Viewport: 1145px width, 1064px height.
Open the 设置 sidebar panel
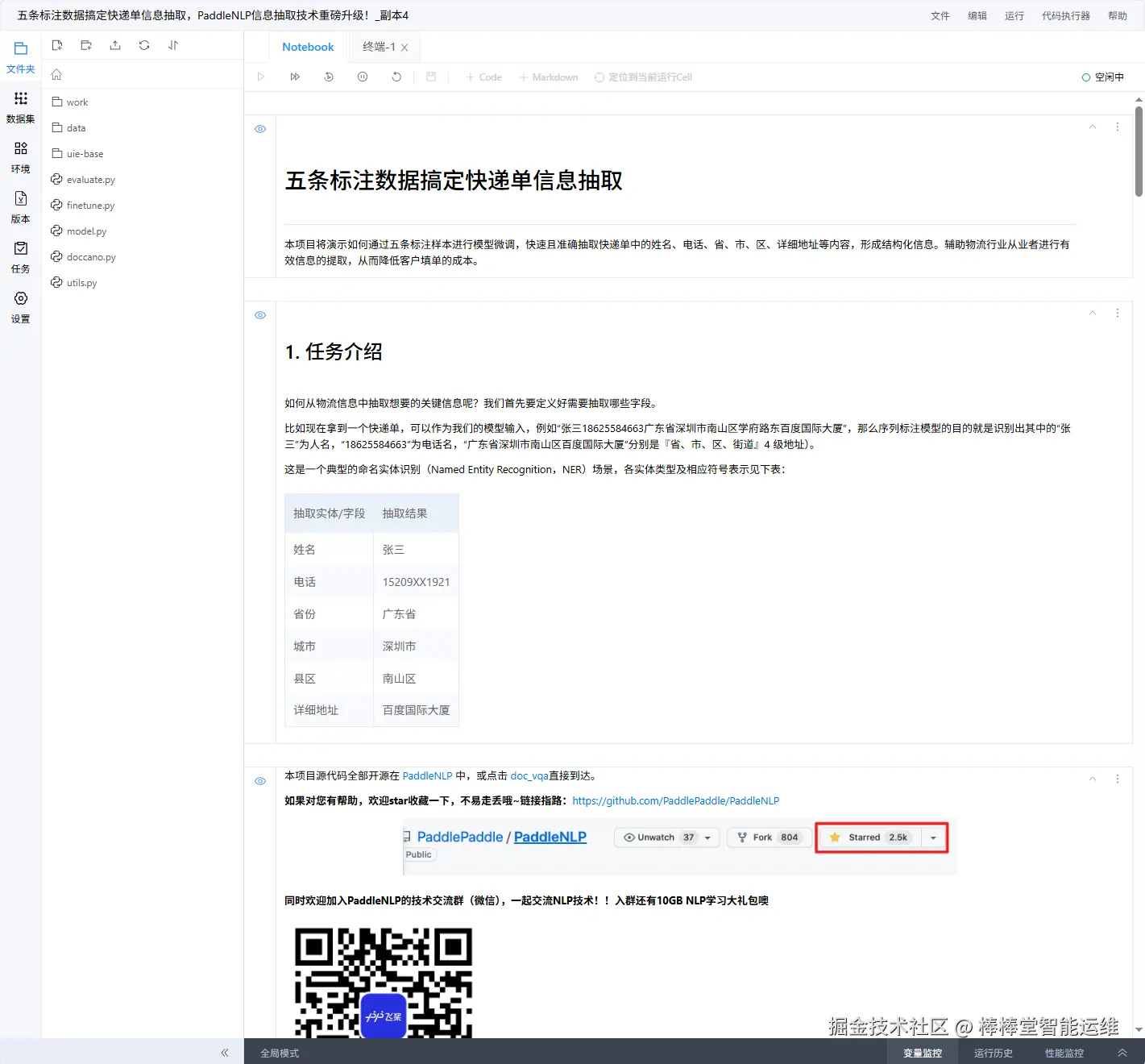tap(21, 307)
